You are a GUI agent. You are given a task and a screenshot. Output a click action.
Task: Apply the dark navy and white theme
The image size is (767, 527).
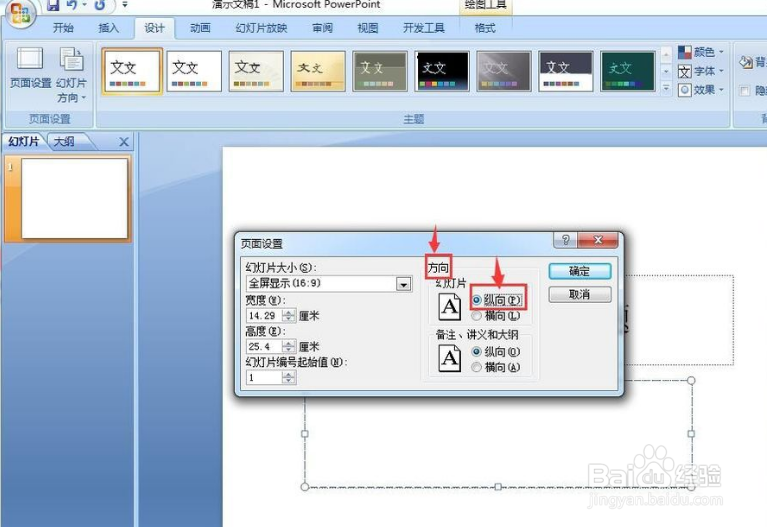point(565,71)
